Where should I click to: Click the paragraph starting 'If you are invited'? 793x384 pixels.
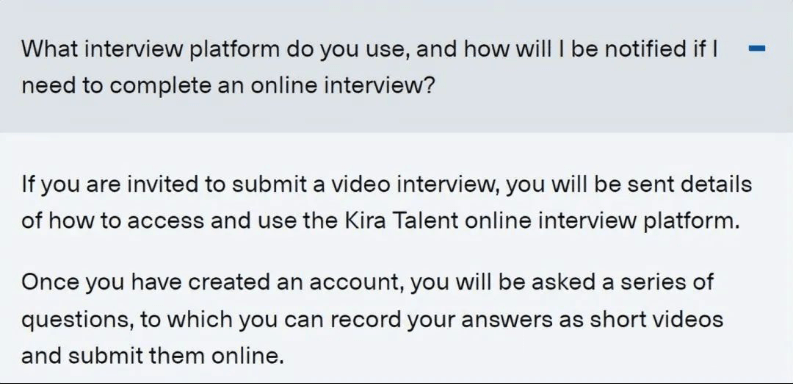click(386, 202)
